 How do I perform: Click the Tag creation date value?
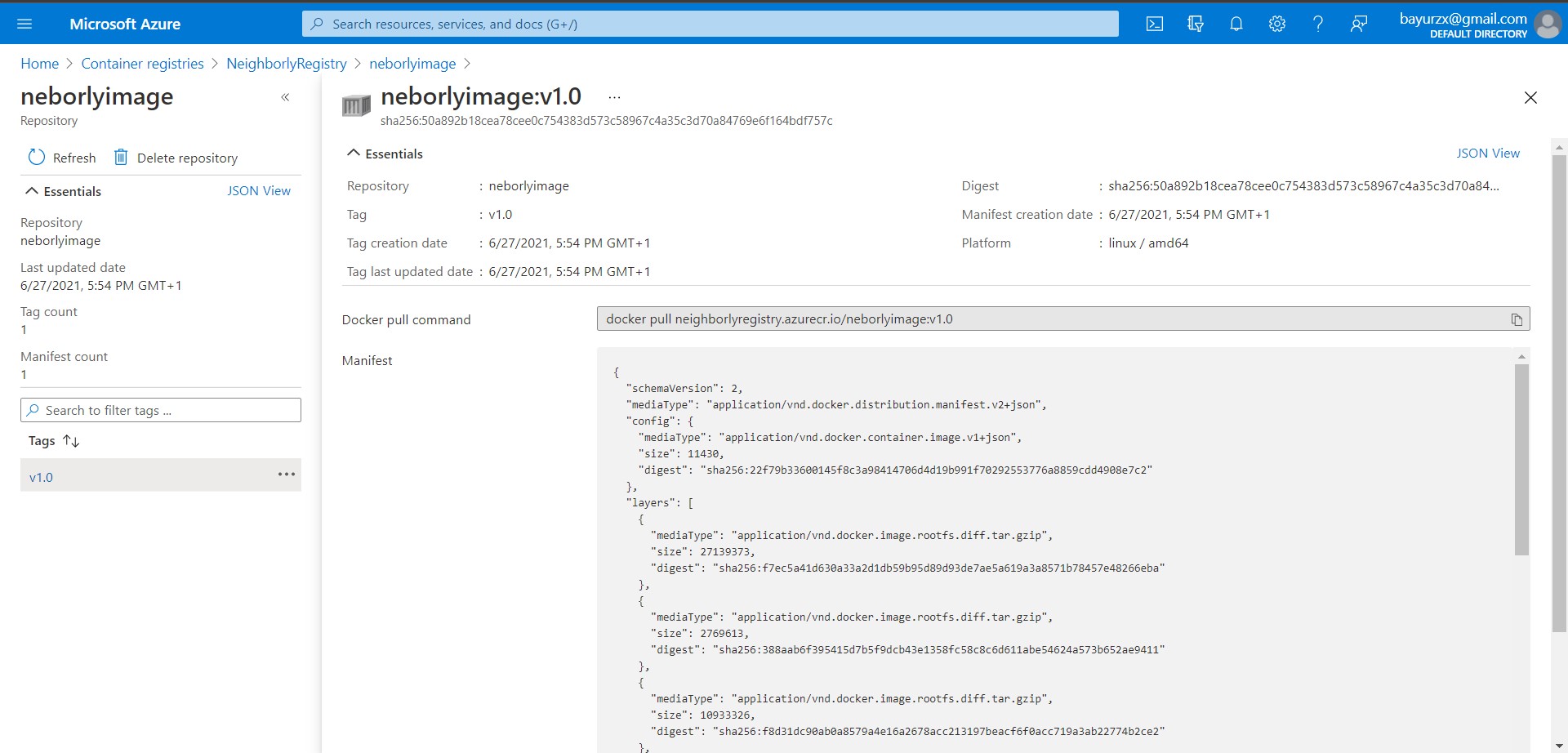pyautogui.click(x=569, y=243)
